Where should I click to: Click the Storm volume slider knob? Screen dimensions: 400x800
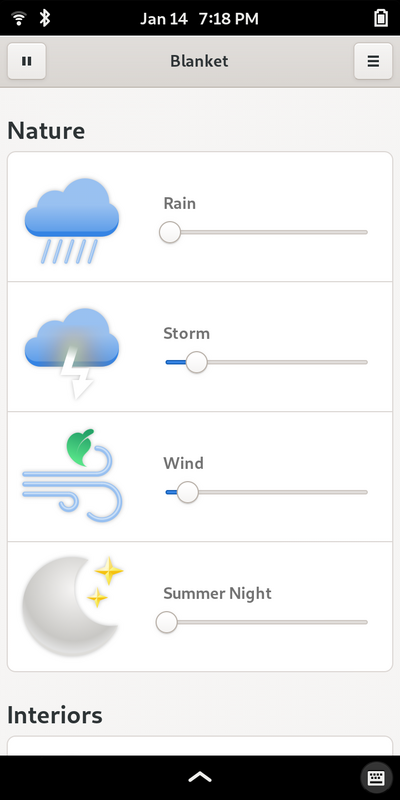[196, 362]
